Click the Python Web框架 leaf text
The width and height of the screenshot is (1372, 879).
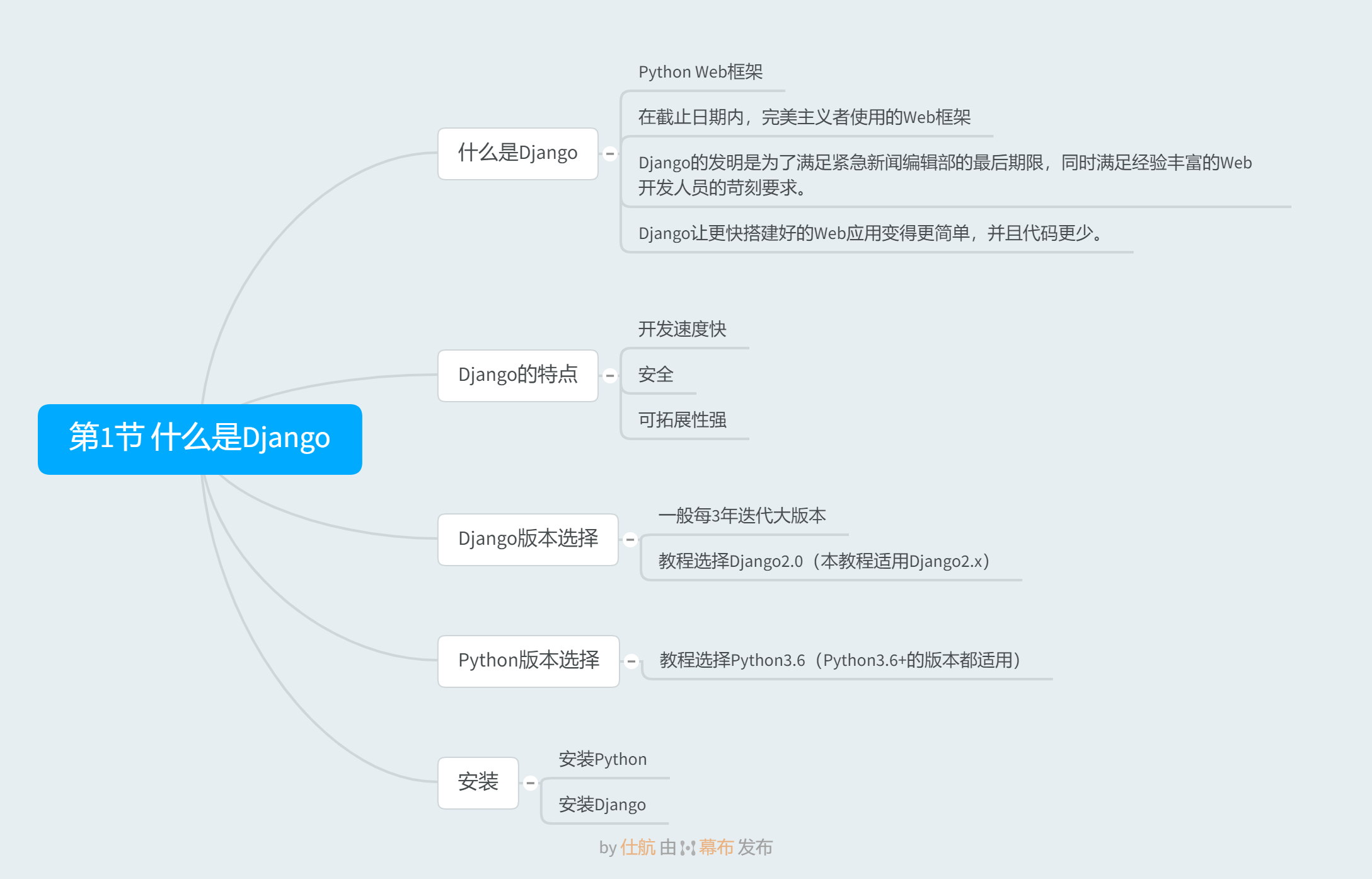coord(700,72)
